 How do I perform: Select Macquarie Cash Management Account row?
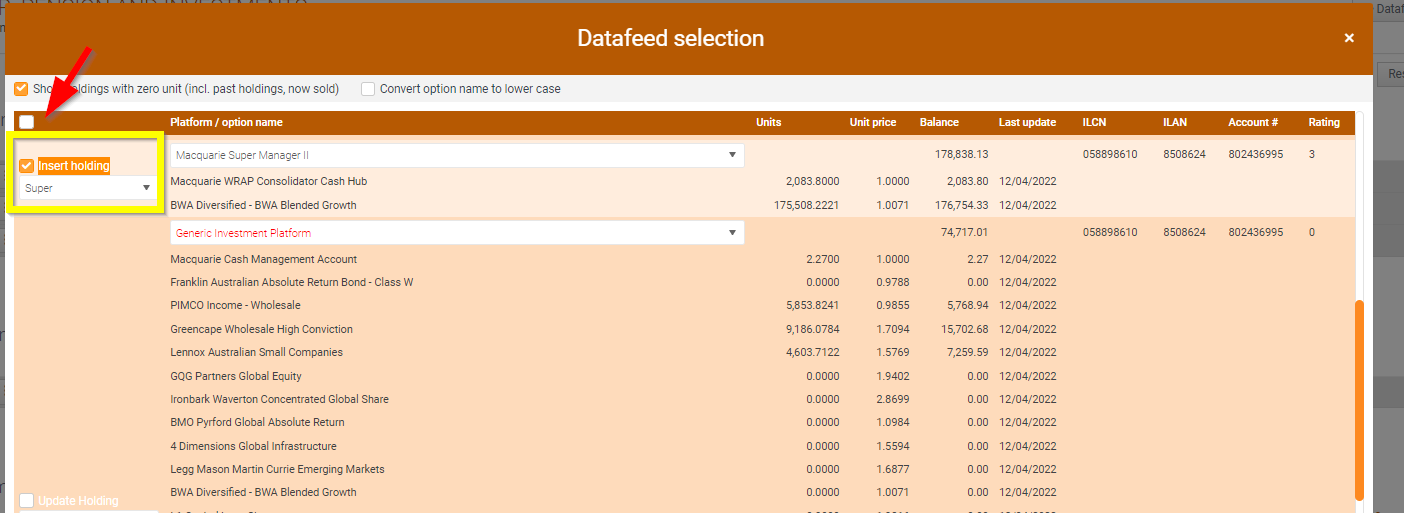coord(762,260)
